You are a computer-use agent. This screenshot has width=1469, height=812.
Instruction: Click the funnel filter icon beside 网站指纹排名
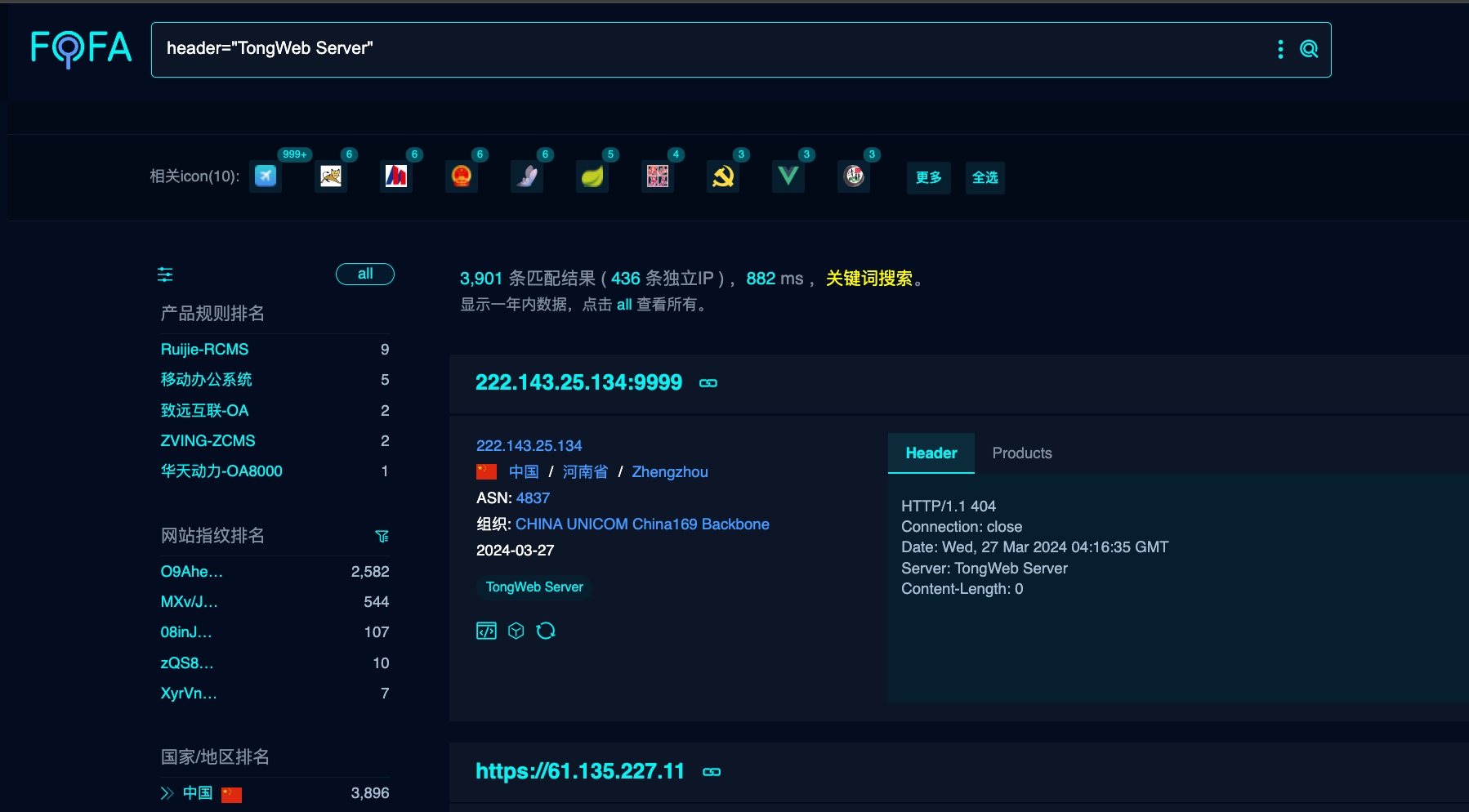pyautogui.click(x=382, y=536)
